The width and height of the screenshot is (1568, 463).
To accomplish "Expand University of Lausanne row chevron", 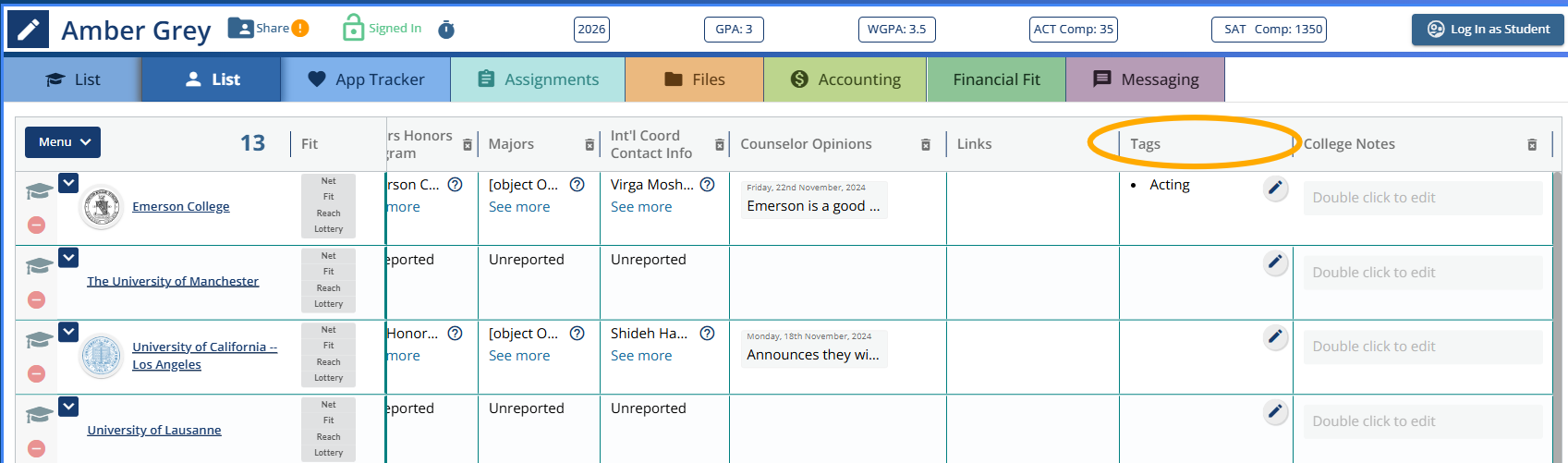I will (68, 407).
